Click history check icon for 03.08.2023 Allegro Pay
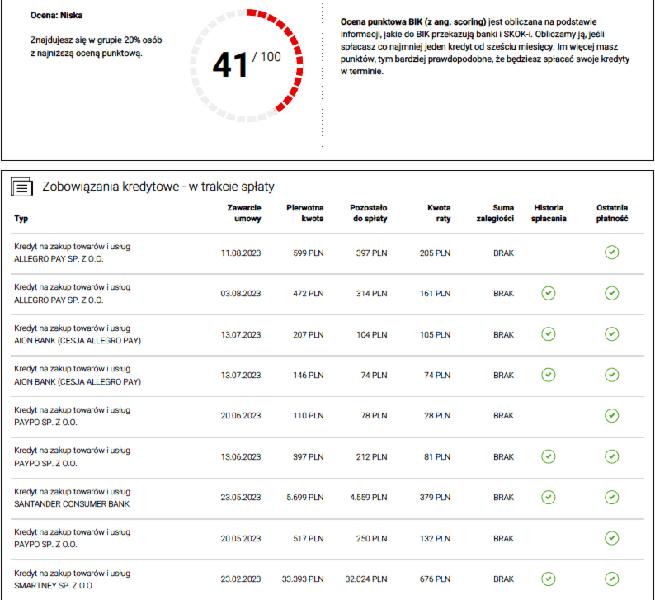This screenshot has width=655, height=600. click(548, 293)
